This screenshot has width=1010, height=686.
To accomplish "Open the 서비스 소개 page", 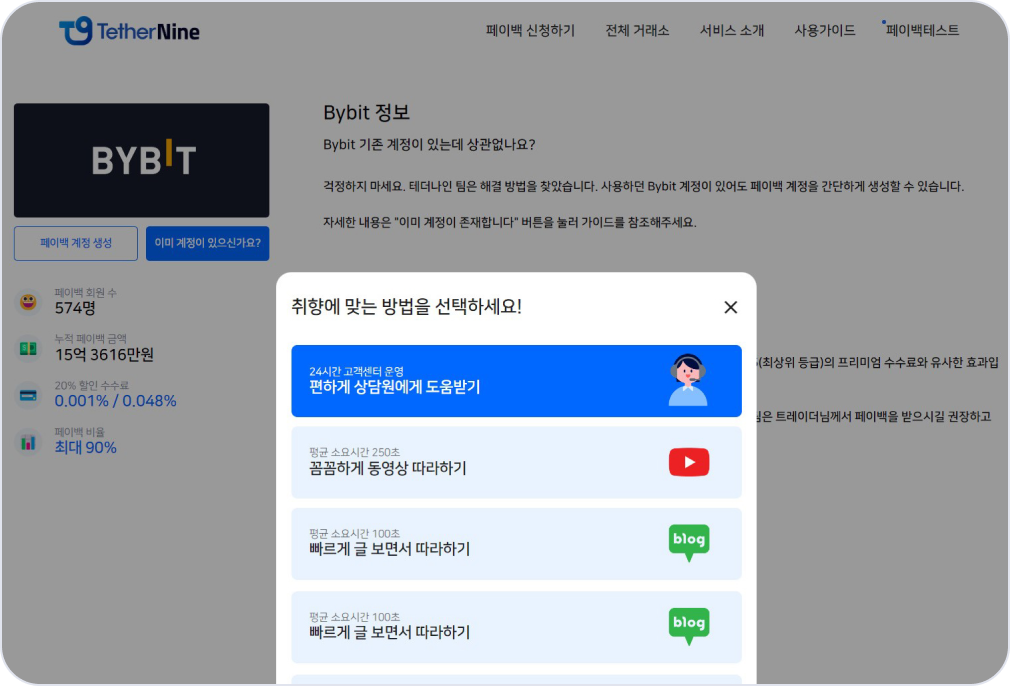I will pyautogui.click(x=731, y=31).
